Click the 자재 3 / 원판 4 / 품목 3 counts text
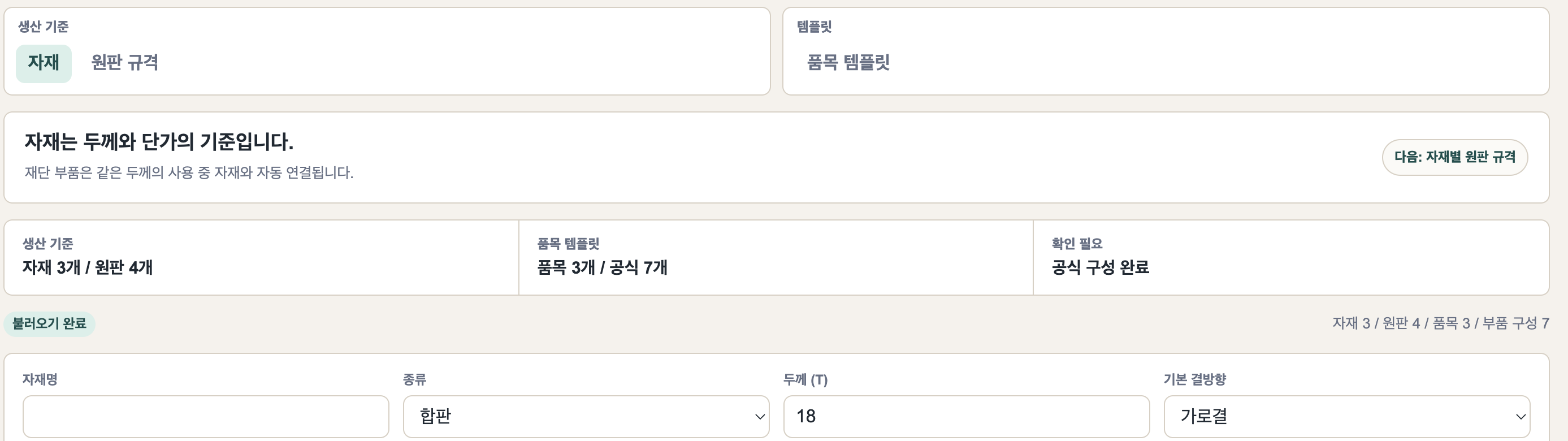The image size is (1568, 441). [x=1441, y=323]
